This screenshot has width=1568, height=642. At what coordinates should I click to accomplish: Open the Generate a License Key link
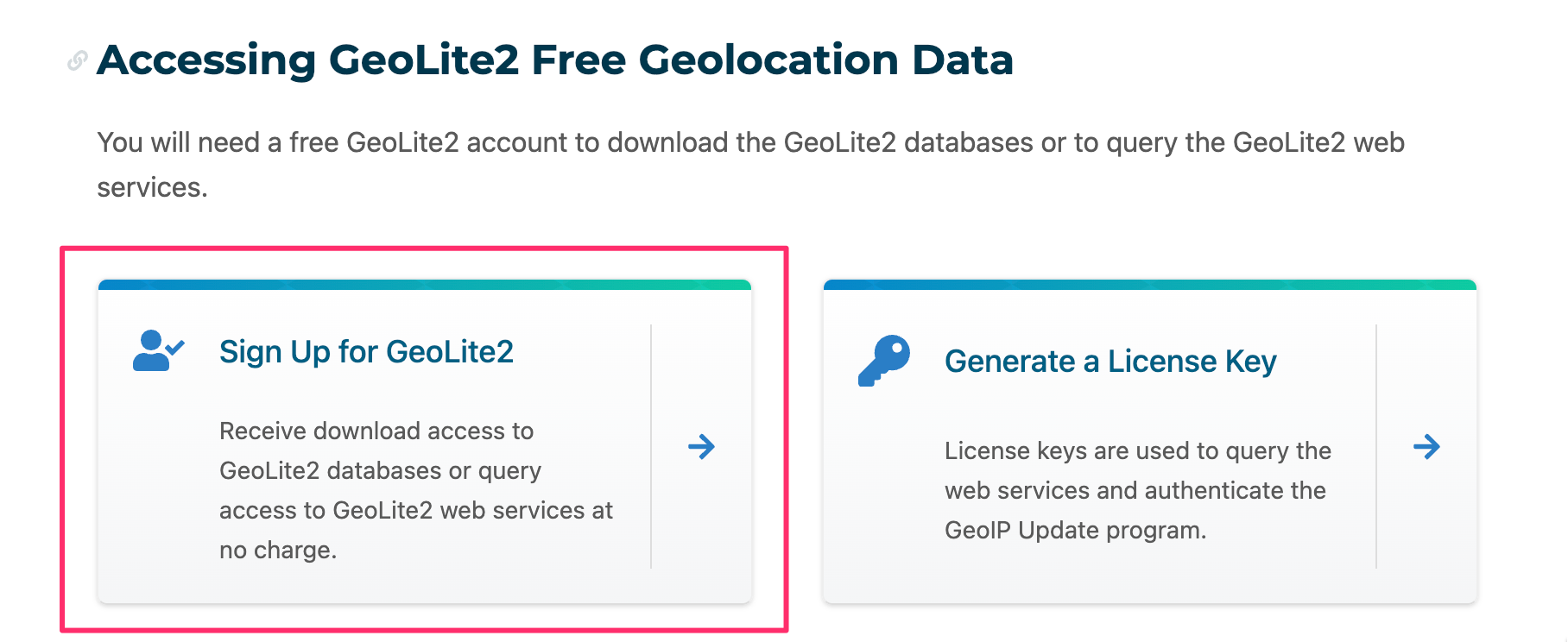pyautogui.click(x=1111, y=362)
